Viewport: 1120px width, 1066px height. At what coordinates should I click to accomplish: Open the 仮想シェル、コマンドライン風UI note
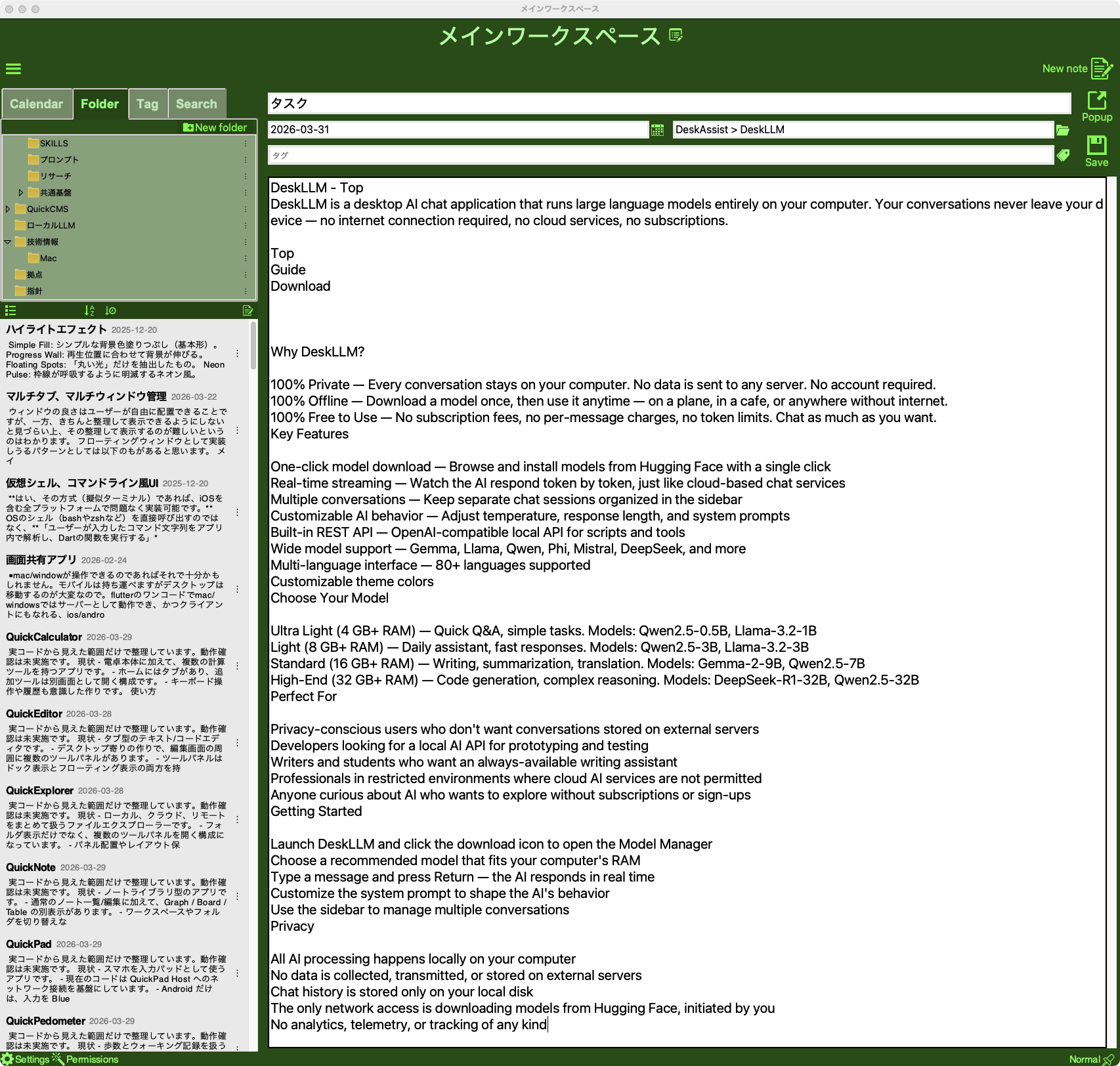click(x=116, y=510)
